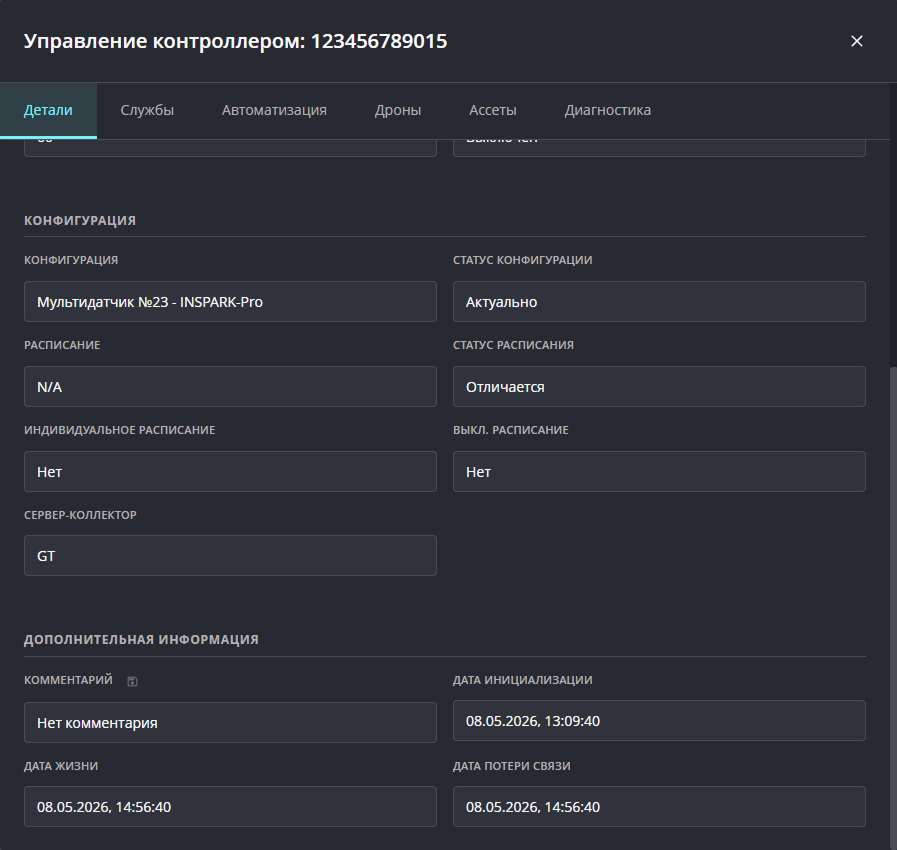Click the Расписание field showing N/A
Screen dimensions: 897x850
tap(230, 387)
